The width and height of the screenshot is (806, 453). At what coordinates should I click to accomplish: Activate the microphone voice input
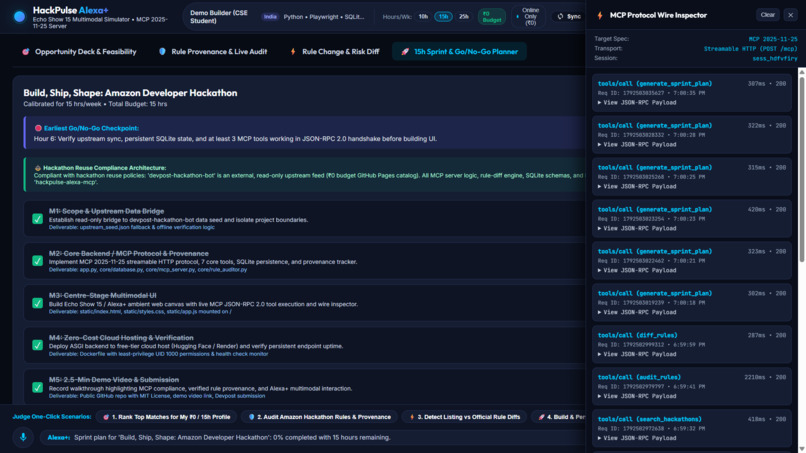point(23,437)
